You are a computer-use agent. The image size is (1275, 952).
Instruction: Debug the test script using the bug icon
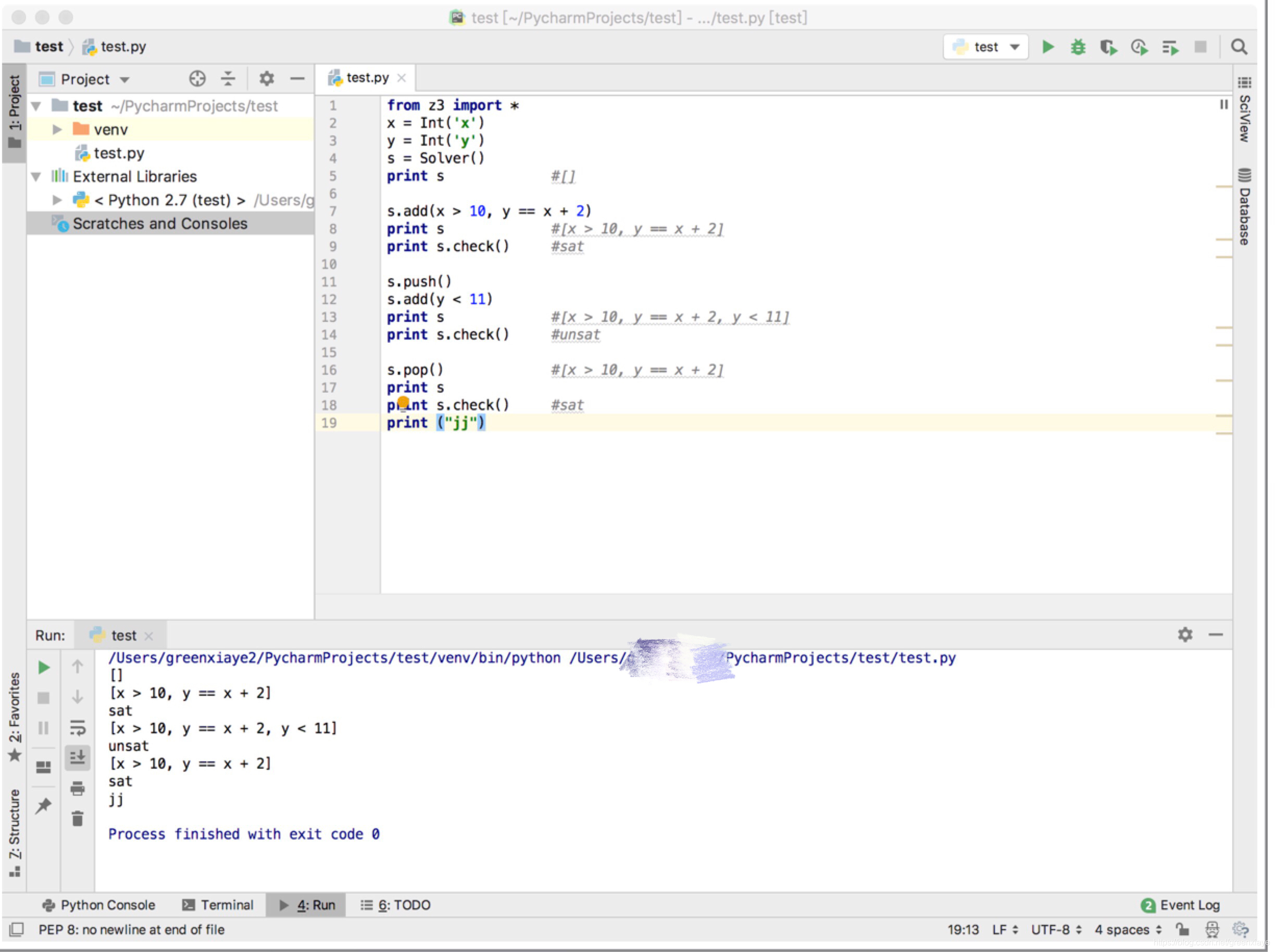1079,47
